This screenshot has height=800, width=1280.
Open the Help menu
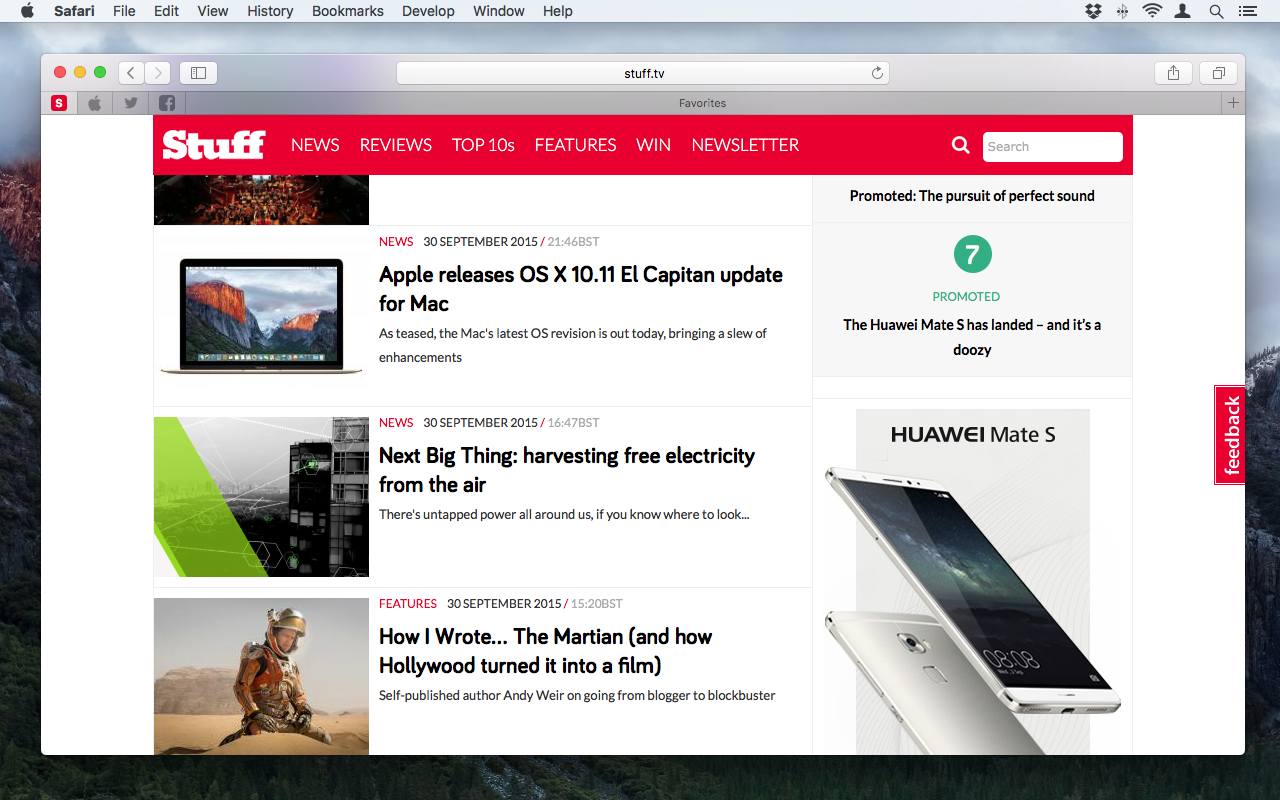click(558, 11)
